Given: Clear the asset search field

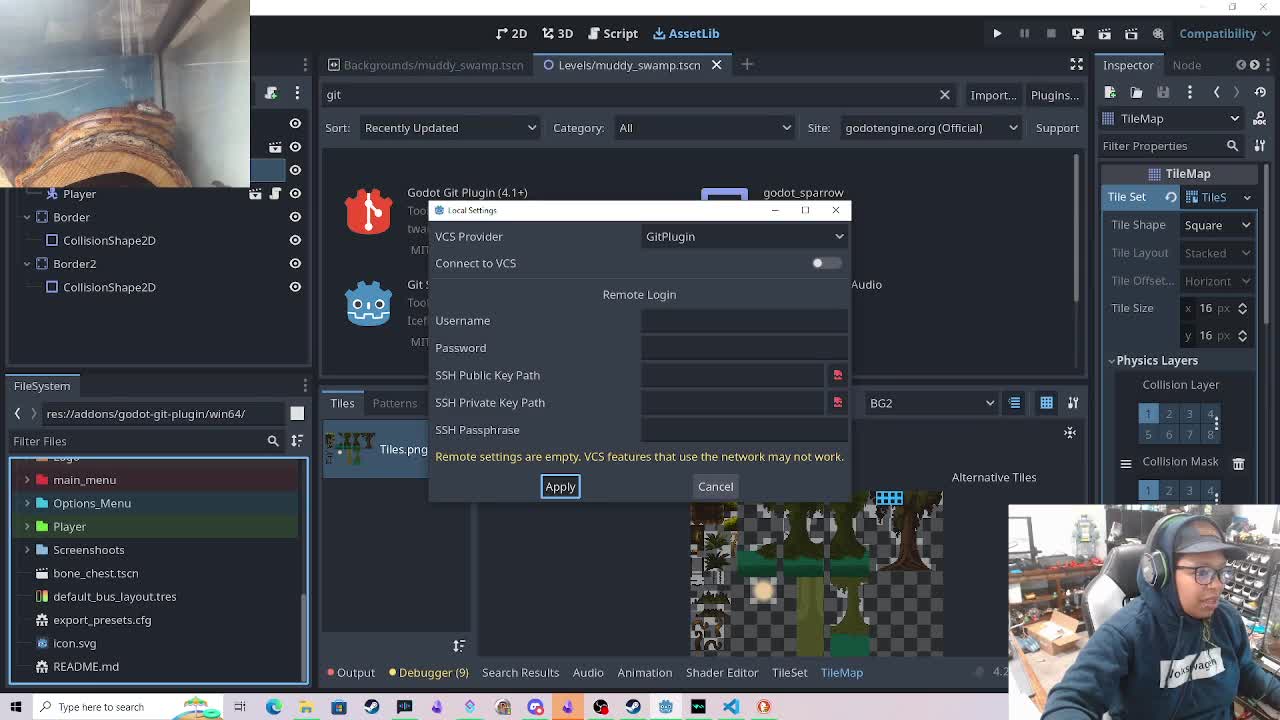Looking at the screenshot, I should point(944,95).
